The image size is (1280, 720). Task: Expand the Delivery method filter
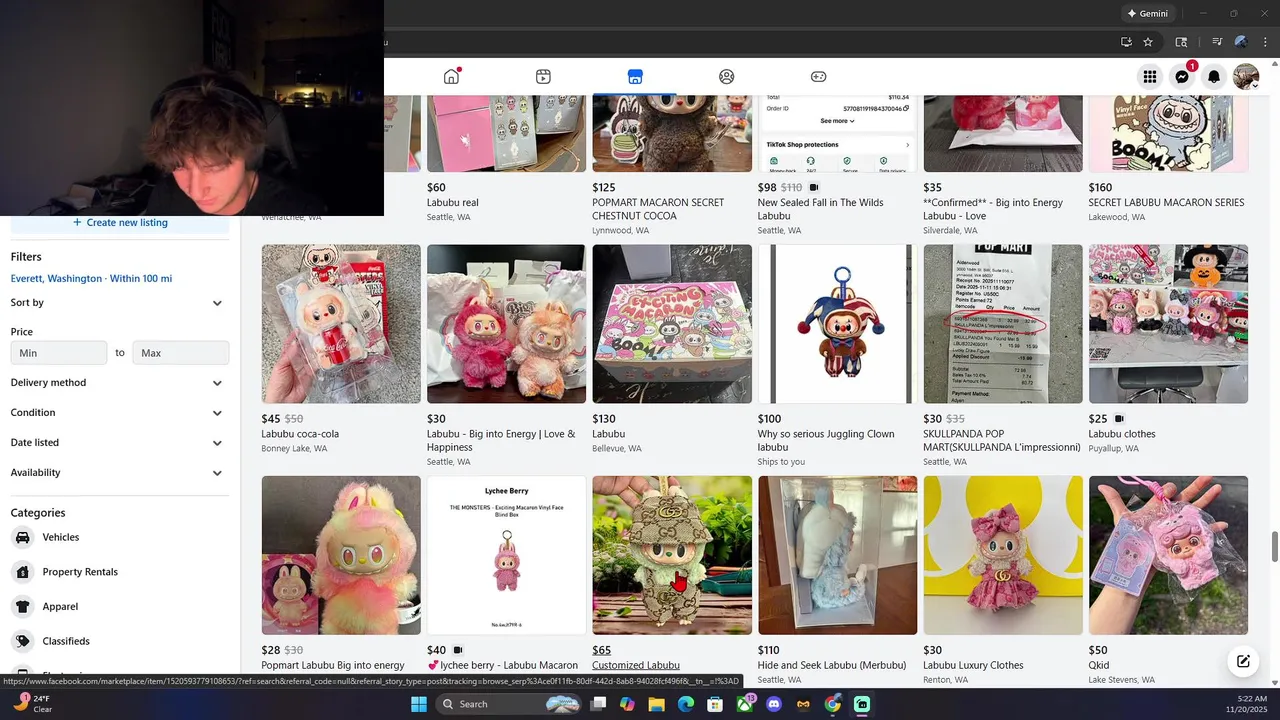[120, 383]
